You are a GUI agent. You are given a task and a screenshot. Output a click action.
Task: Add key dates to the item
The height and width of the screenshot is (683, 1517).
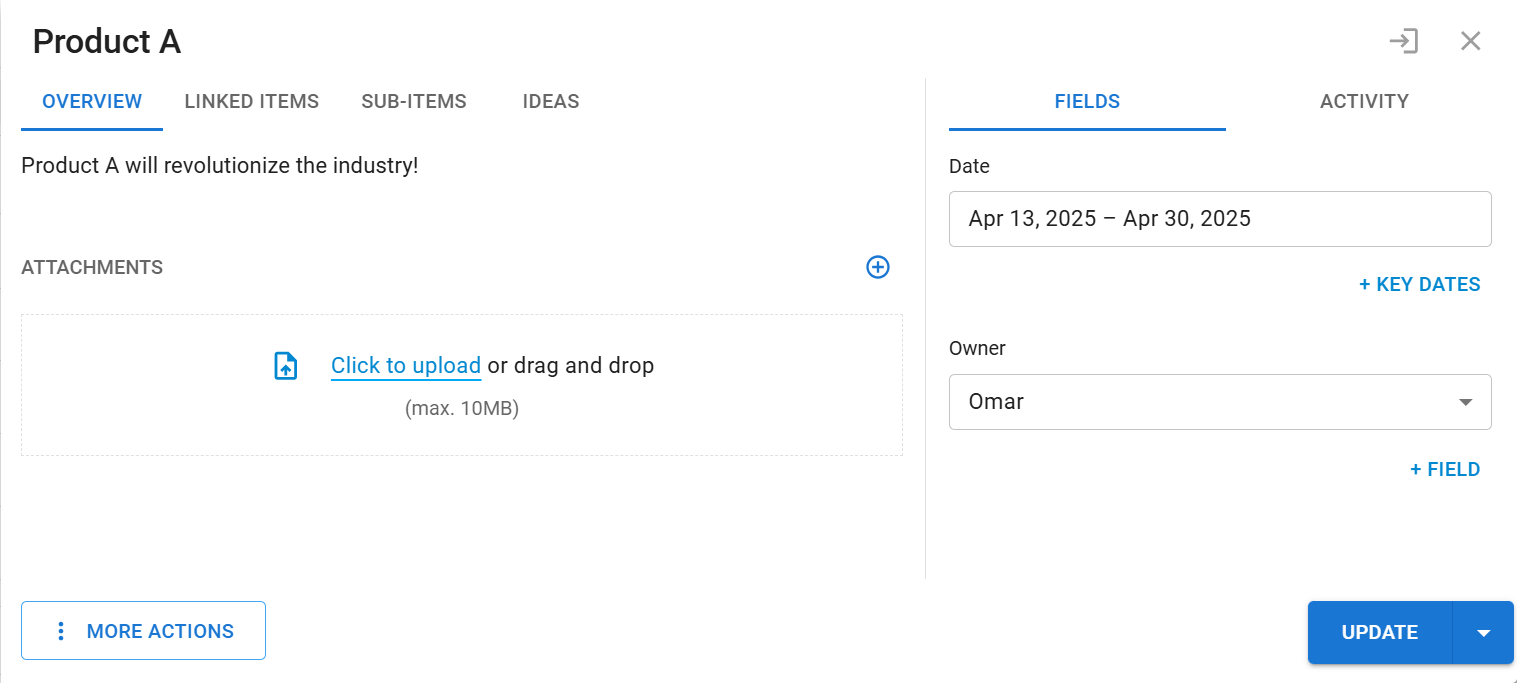coord(1419,284)
